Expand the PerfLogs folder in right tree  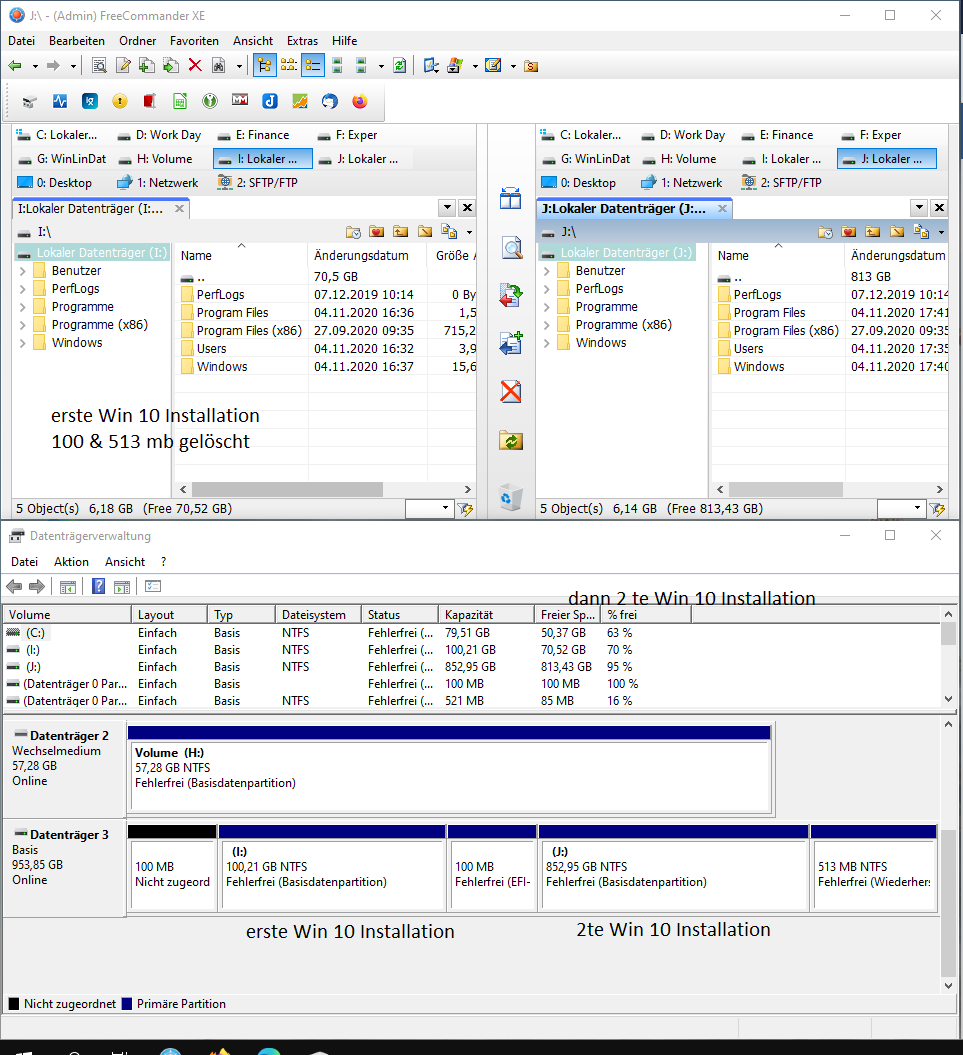(546, 289)
